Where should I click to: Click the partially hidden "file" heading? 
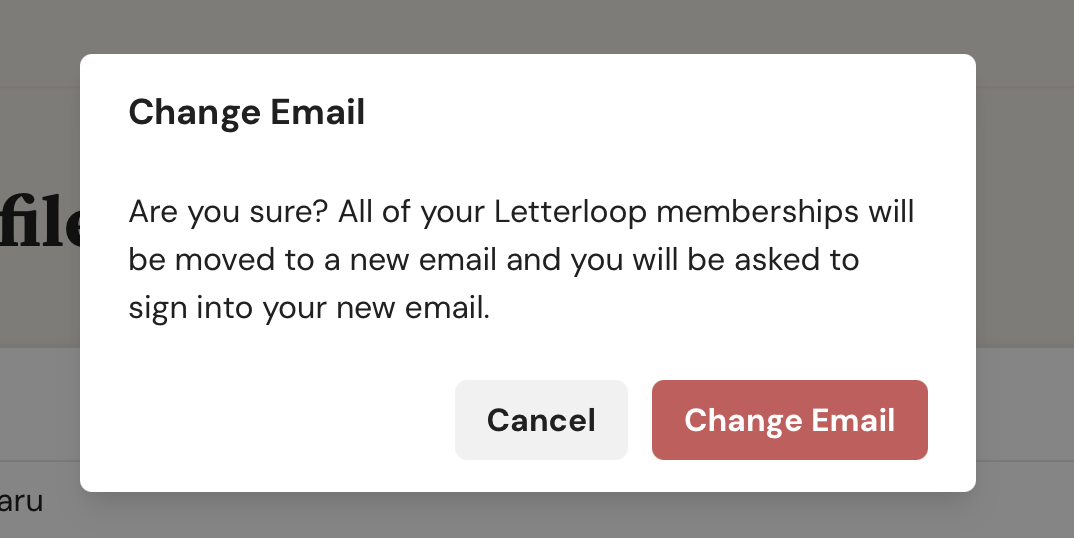click(40, 224)
